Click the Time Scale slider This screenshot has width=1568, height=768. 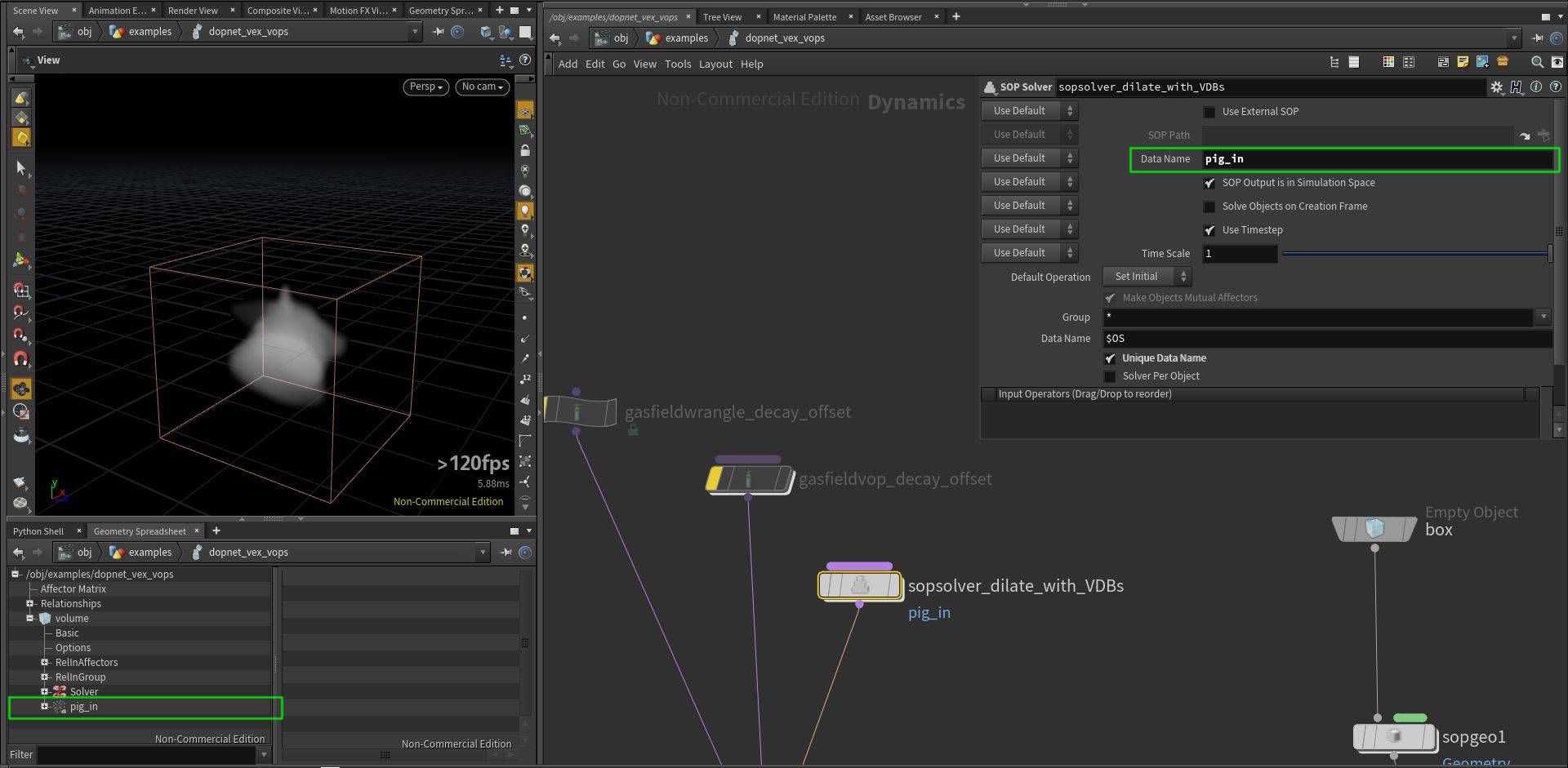(1414, 254)
